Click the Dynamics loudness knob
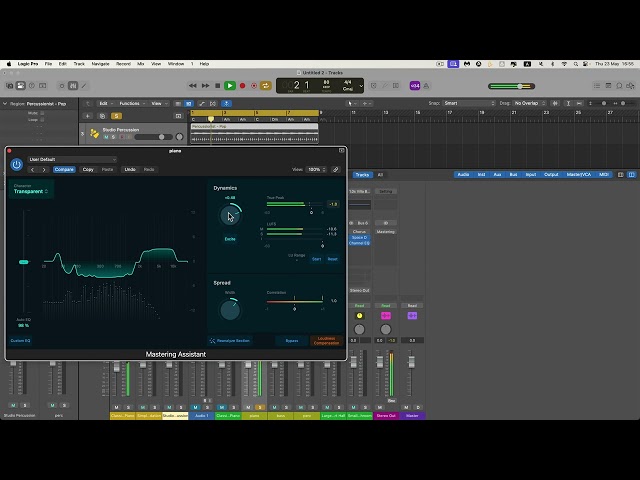The width and height of the screenshot is (640, 480). click(x=230, y=216)
